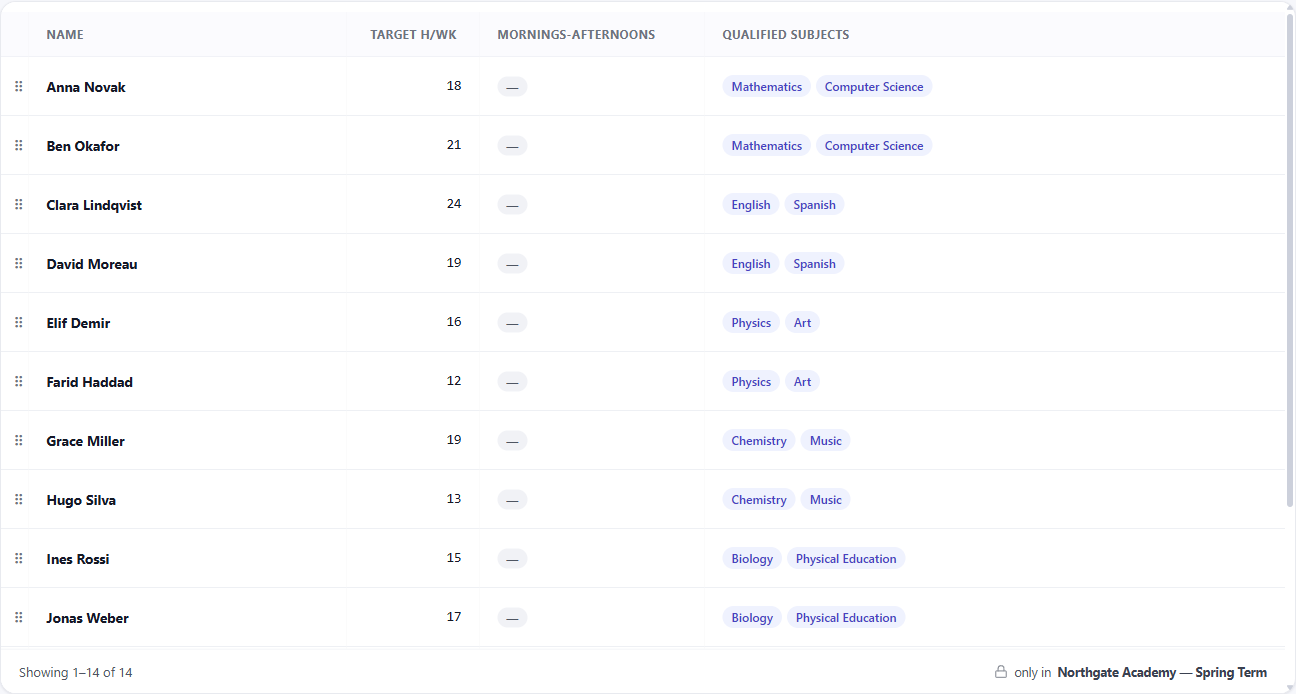Viewport: 1296px width, 694px height.
Task: Click Elif Demir's Physics tag
Action: (751, 323)
